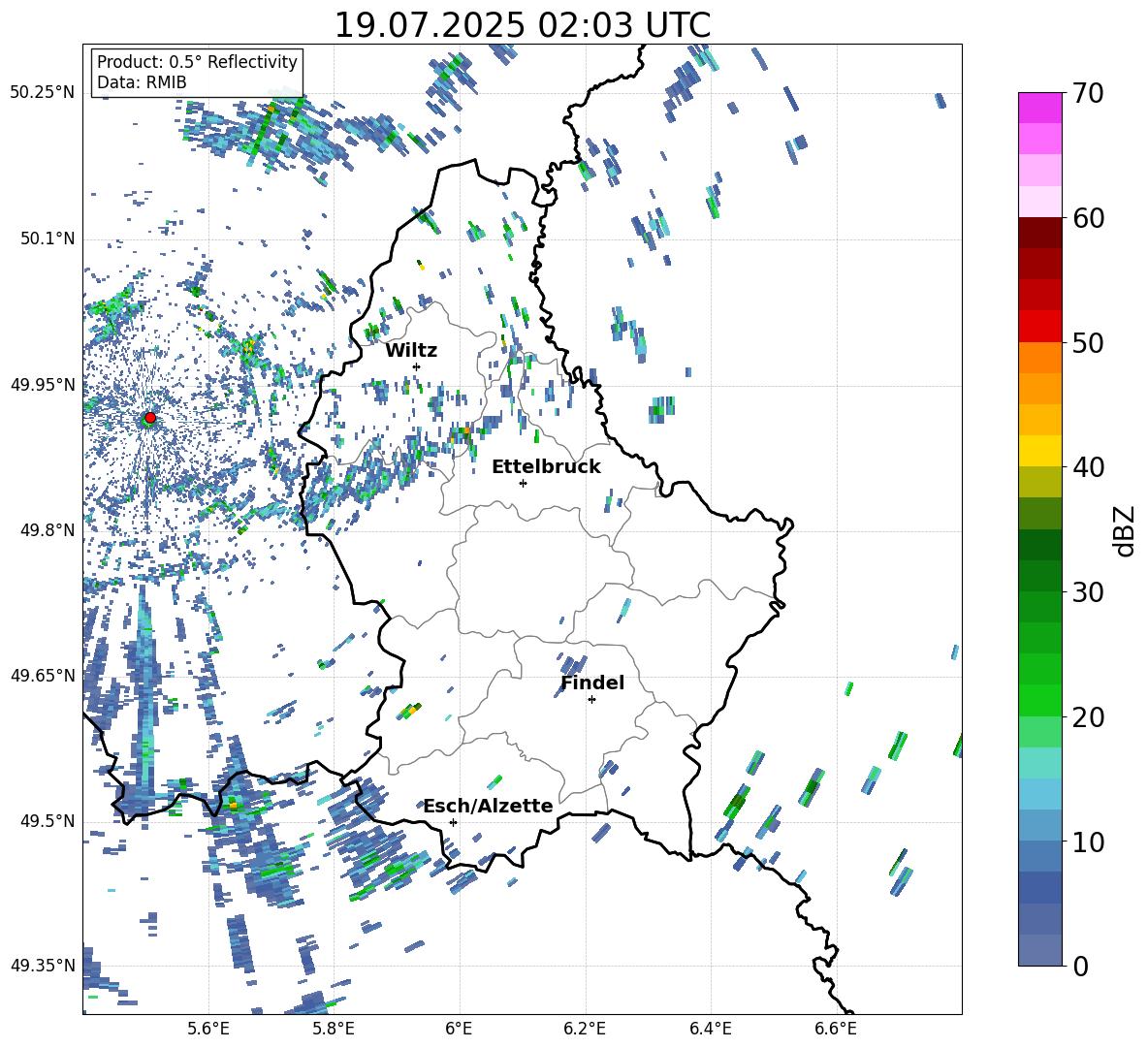The height and width of the screenshot is (1048, 1148).
Task: Click the 6.2°E longitude label
Action: coord(585,1029)
